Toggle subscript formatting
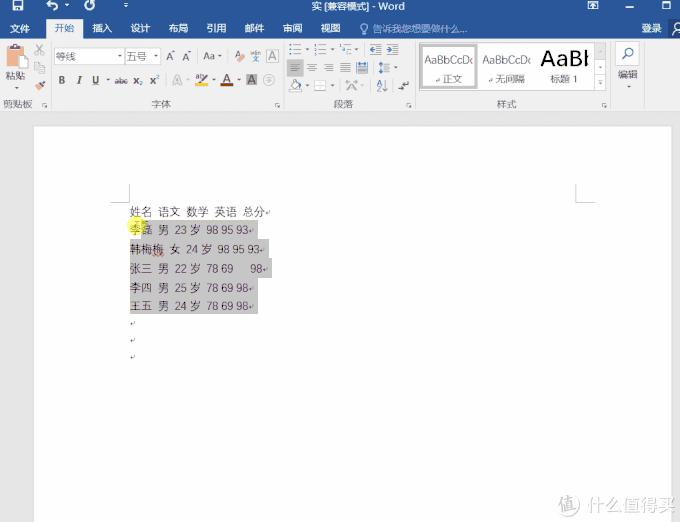The image size is (680, 522). 137,81
